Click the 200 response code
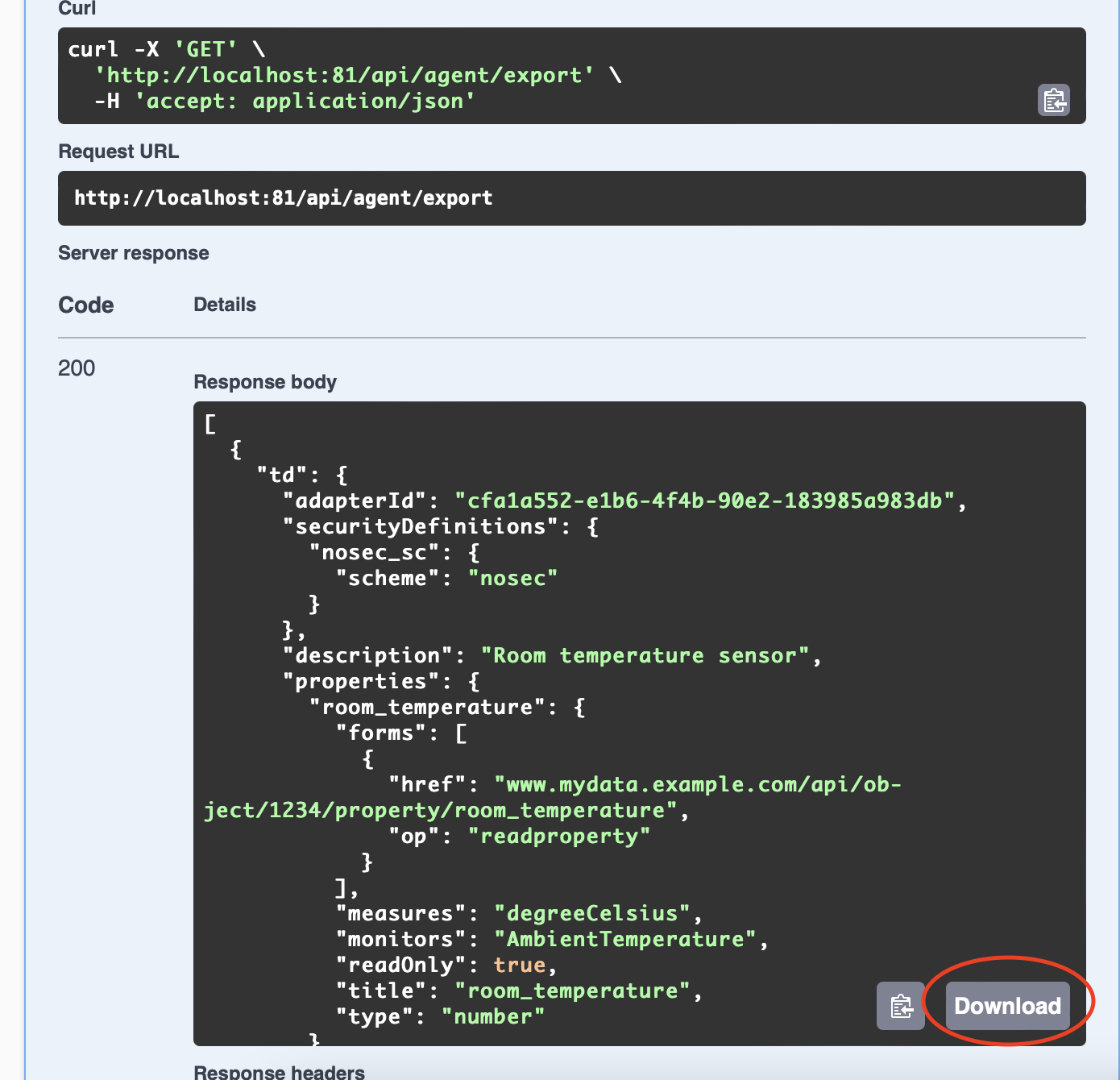Image resolution: width=1120 pixels, height=1080 pixels. pyautogui.click(x=77, y=368)
